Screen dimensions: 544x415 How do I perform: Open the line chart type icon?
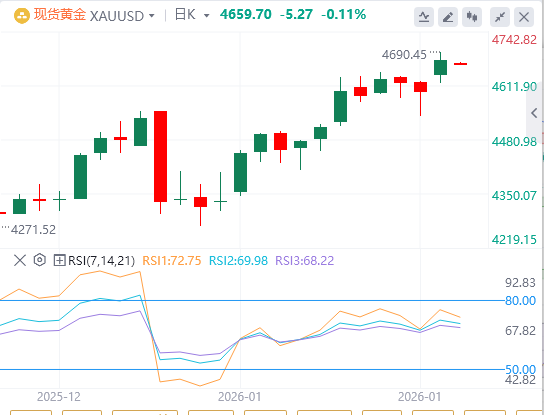click(x=424, y=17)
